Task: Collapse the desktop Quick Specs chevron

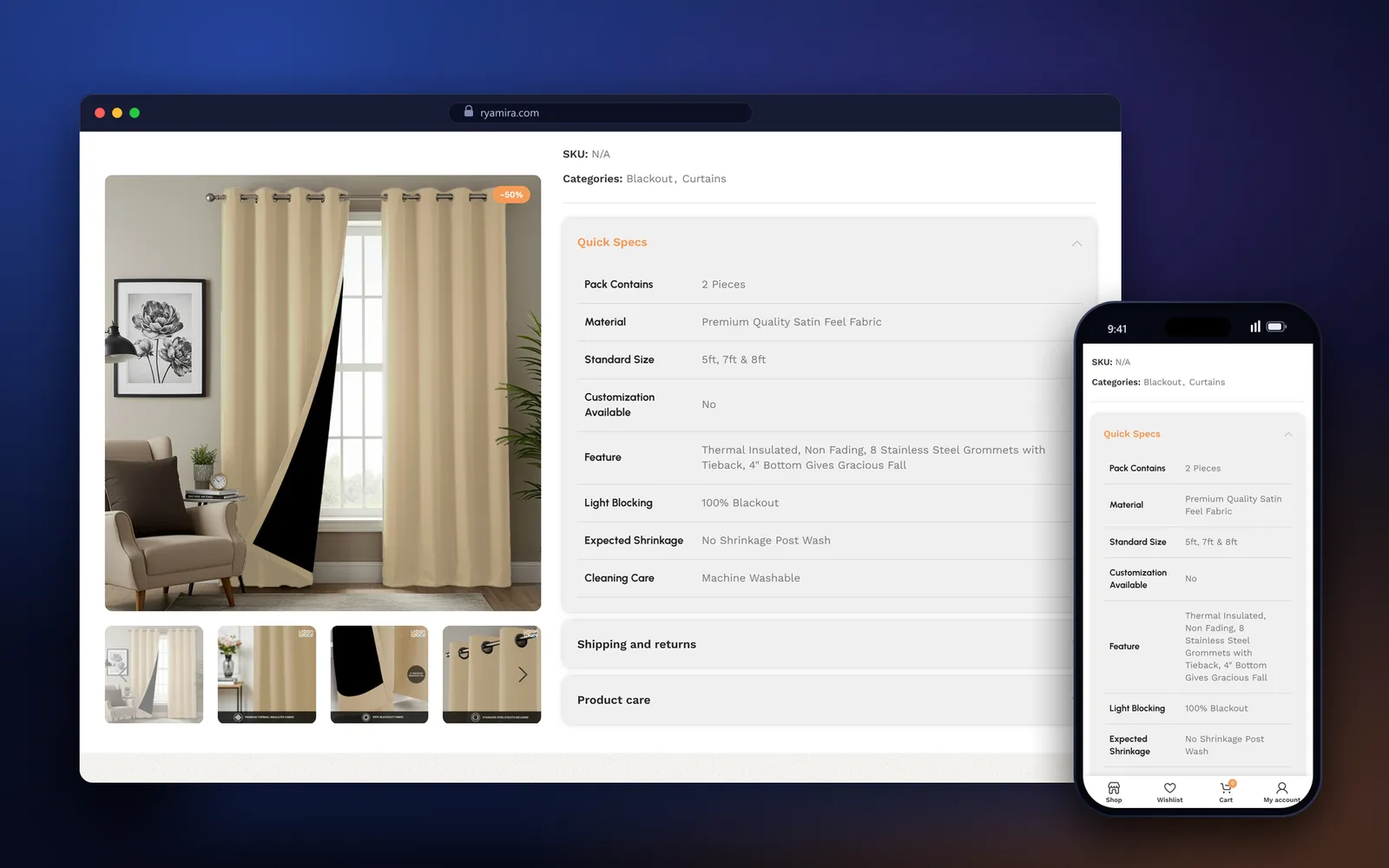Action: pos(1076,243)
